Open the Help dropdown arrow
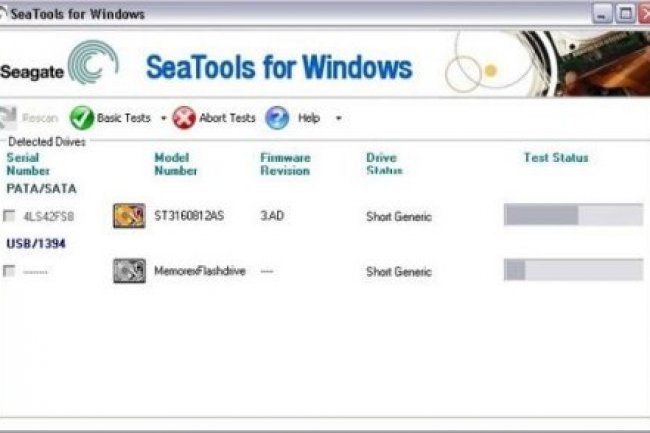The height and width of the screenshot is (433, 650). click(338, 118)
